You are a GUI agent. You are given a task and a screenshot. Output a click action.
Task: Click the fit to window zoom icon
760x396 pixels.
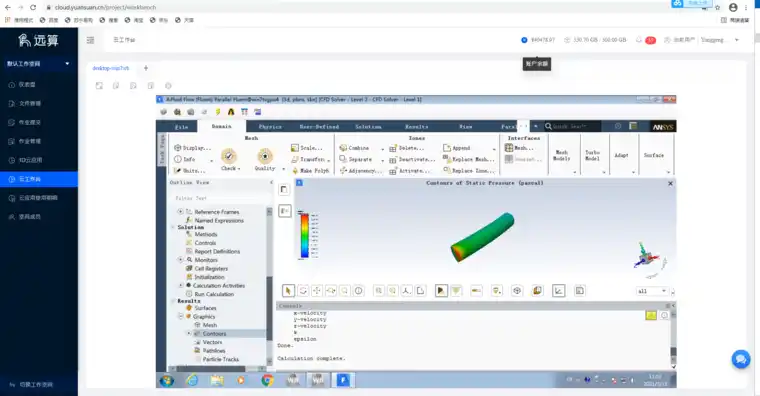(379, 291)
